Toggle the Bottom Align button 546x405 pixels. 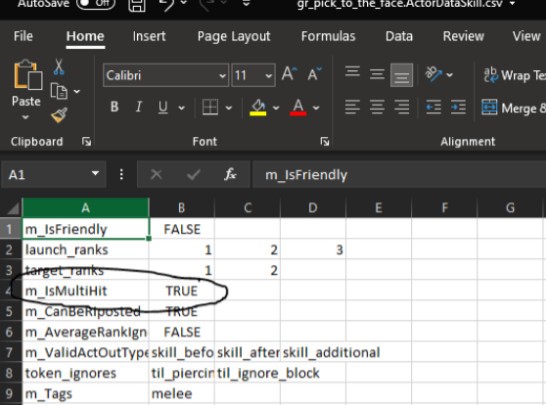pyautogui.click(x=401, y=75)
